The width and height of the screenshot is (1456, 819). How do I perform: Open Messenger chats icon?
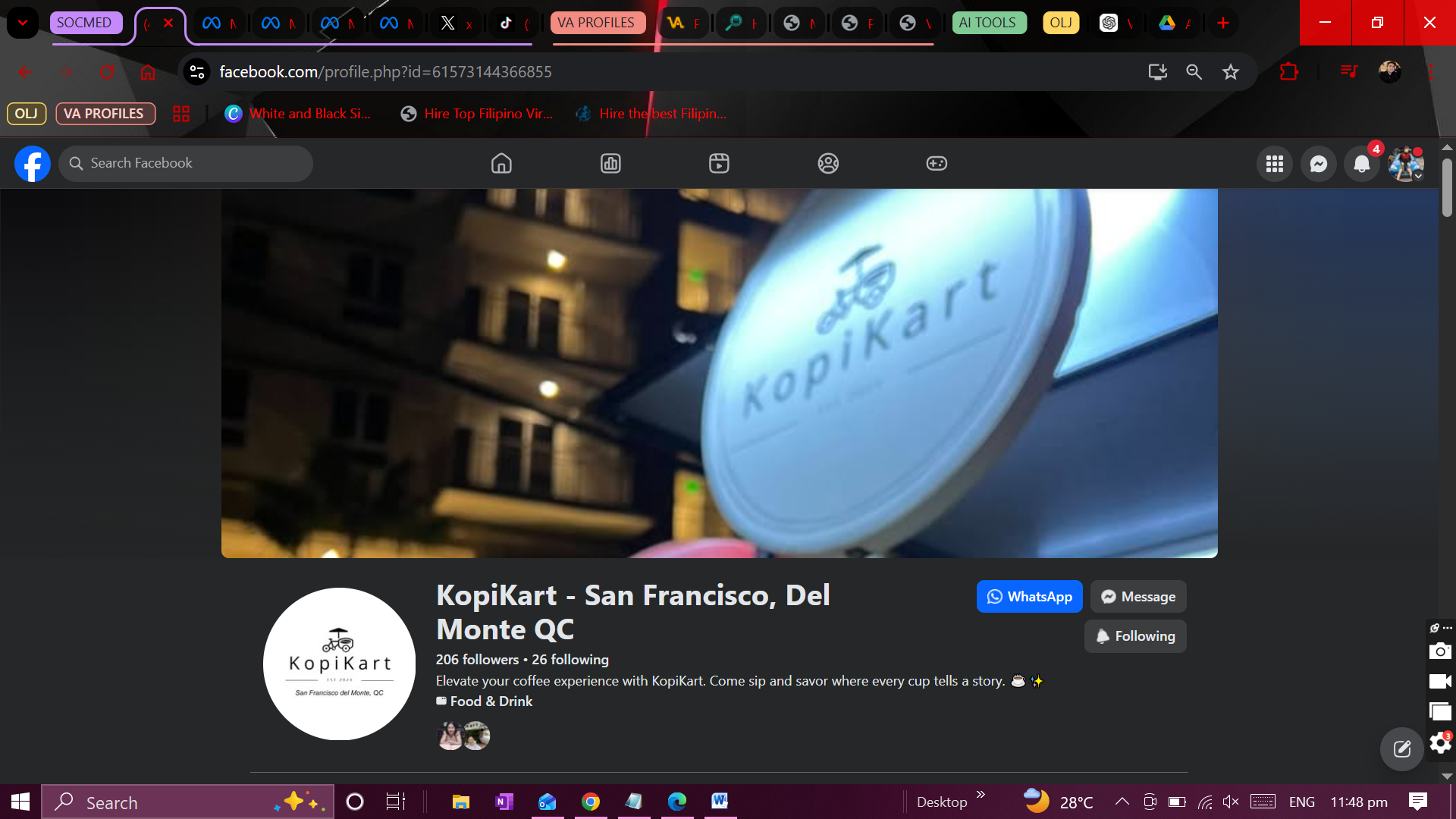(1319, 164)
